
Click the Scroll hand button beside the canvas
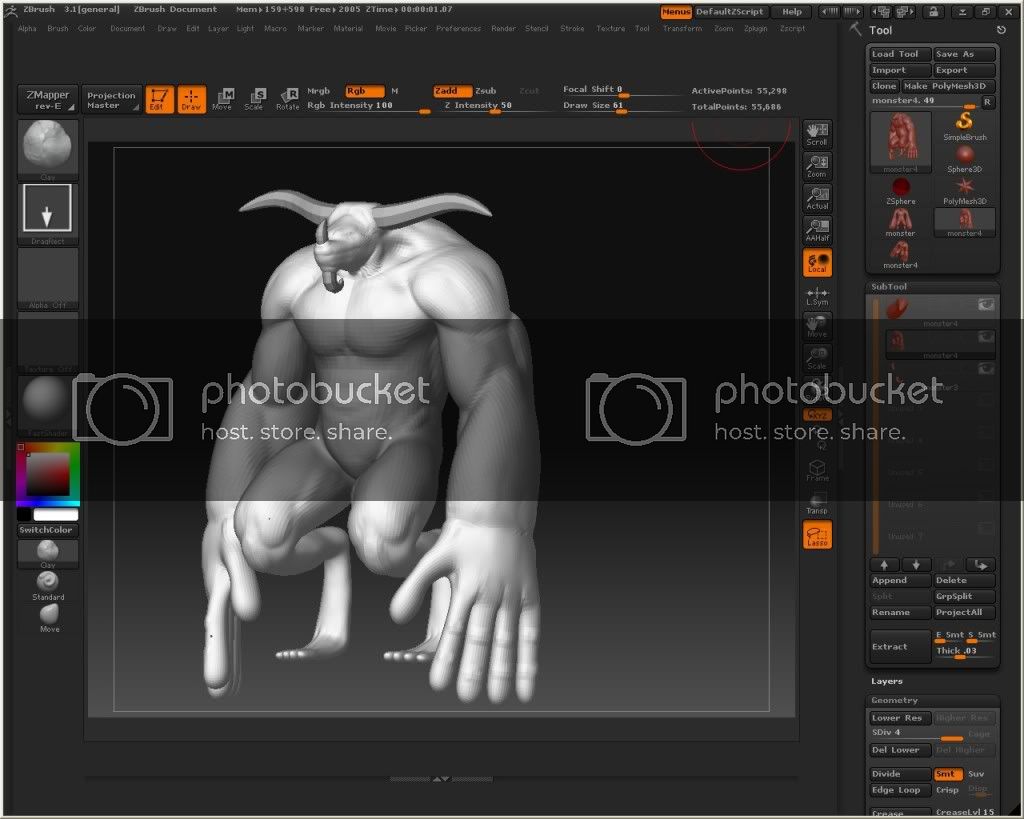[817, 134]
